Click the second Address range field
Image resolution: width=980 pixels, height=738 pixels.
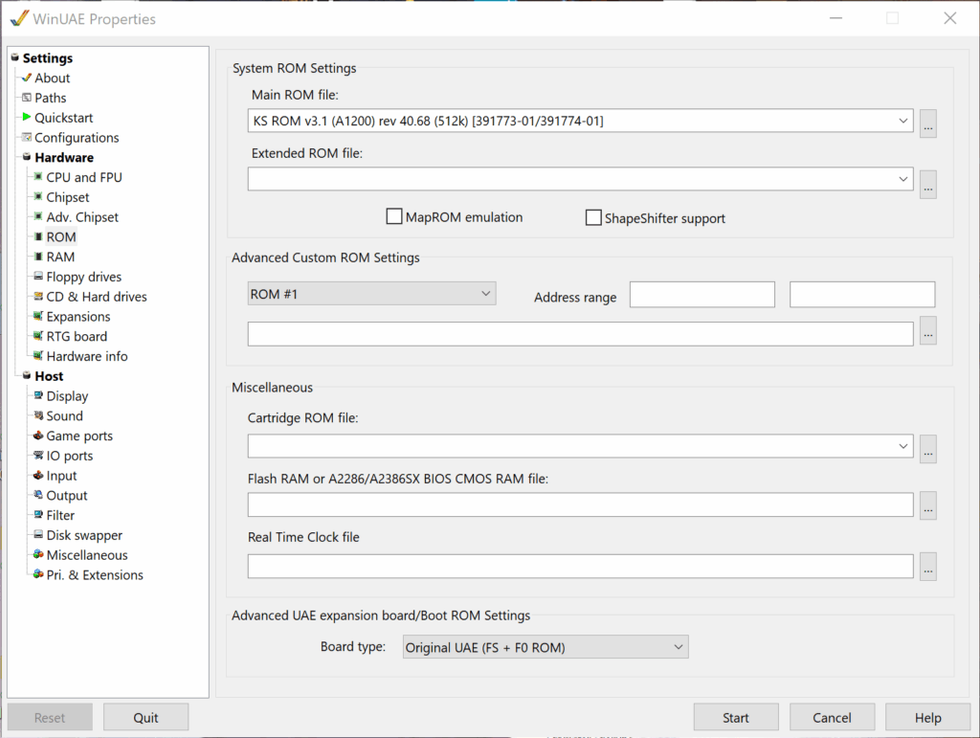pyautogui.click(x=862, y=294)
